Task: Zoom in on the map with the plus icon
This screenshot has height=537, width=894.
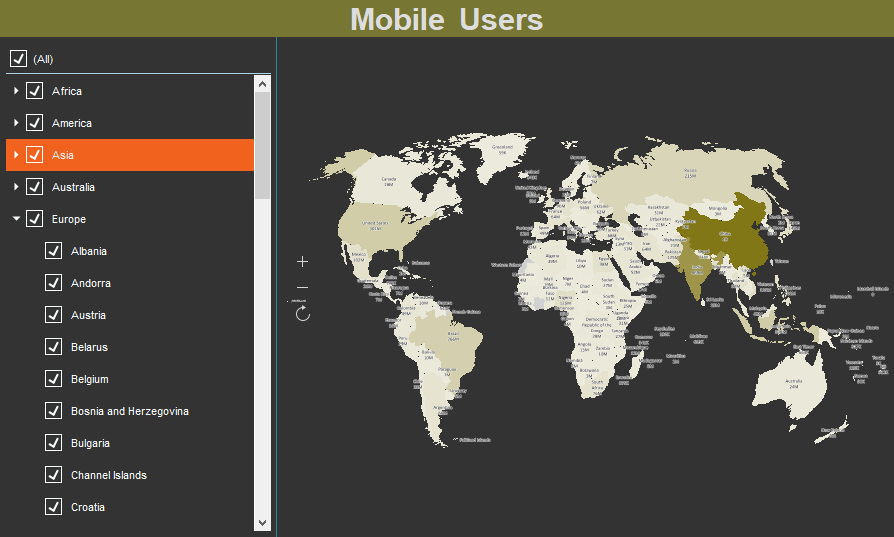Action: [303, 262]
